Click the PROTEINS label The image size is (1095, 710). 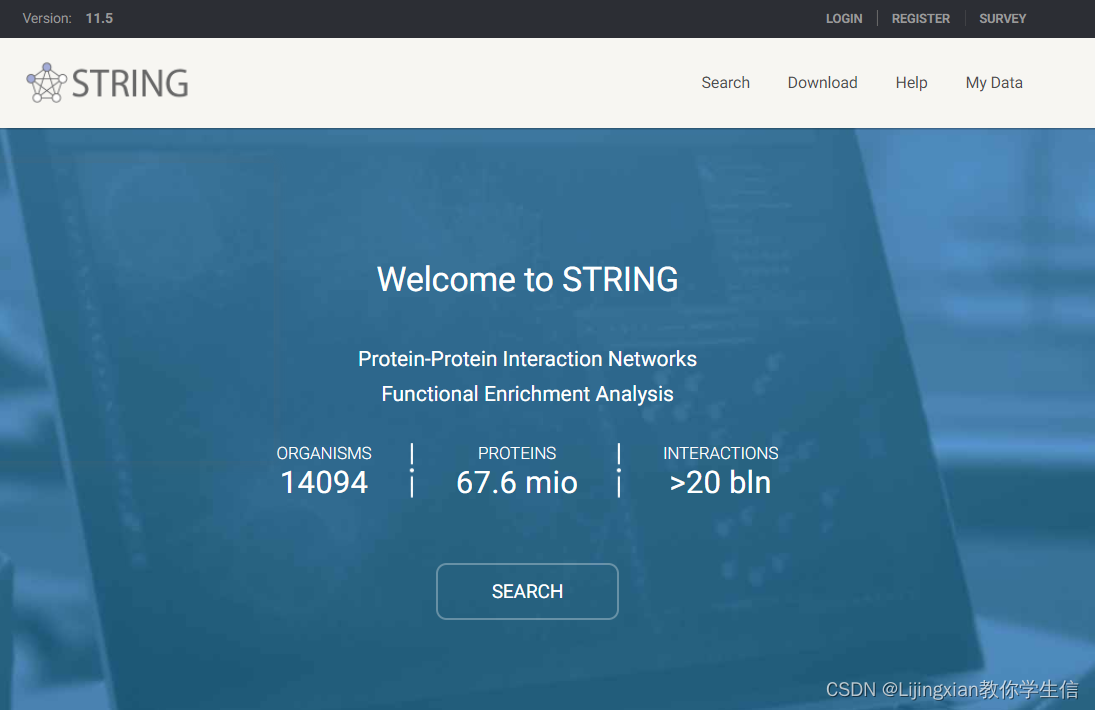517,453
